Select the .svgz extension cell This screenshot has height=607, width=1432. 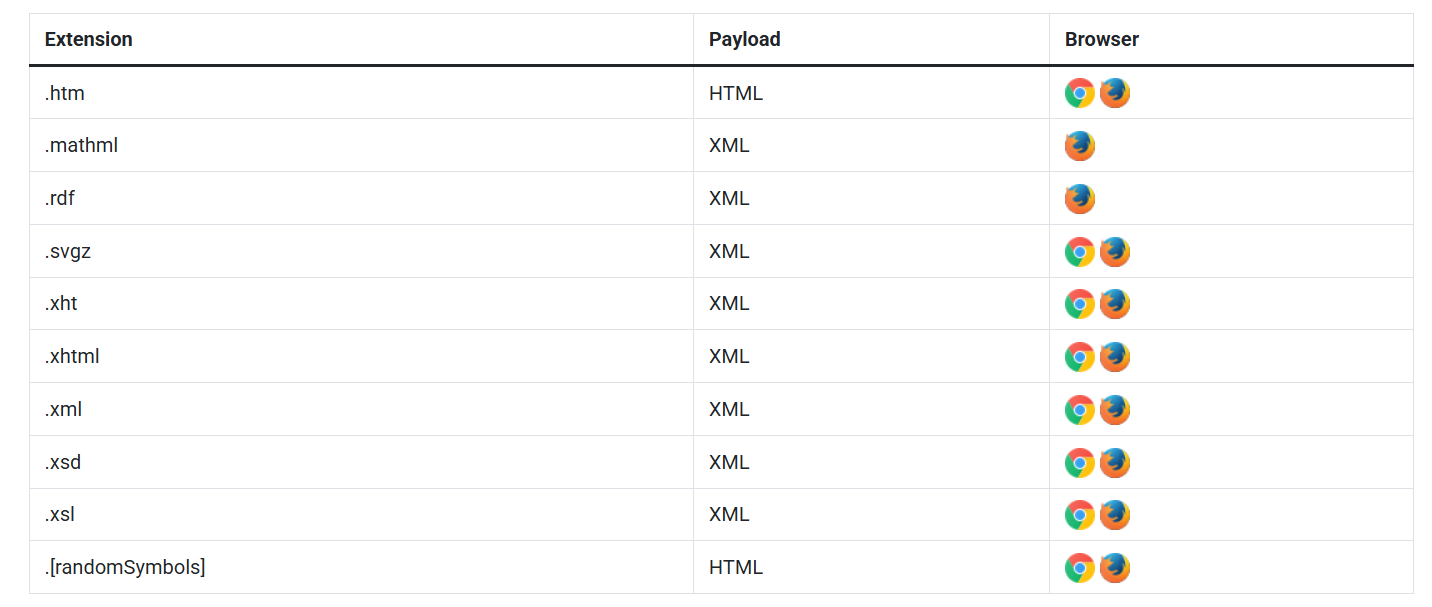coord(361,252)
